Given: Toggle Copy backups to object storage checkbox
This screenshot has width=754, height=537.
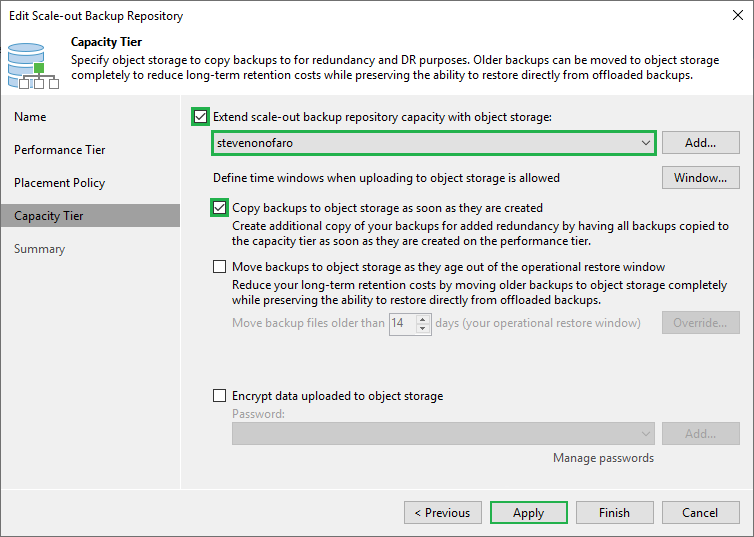Looking at the screenshot, I should pyautogui.click(x=219, y=208).
